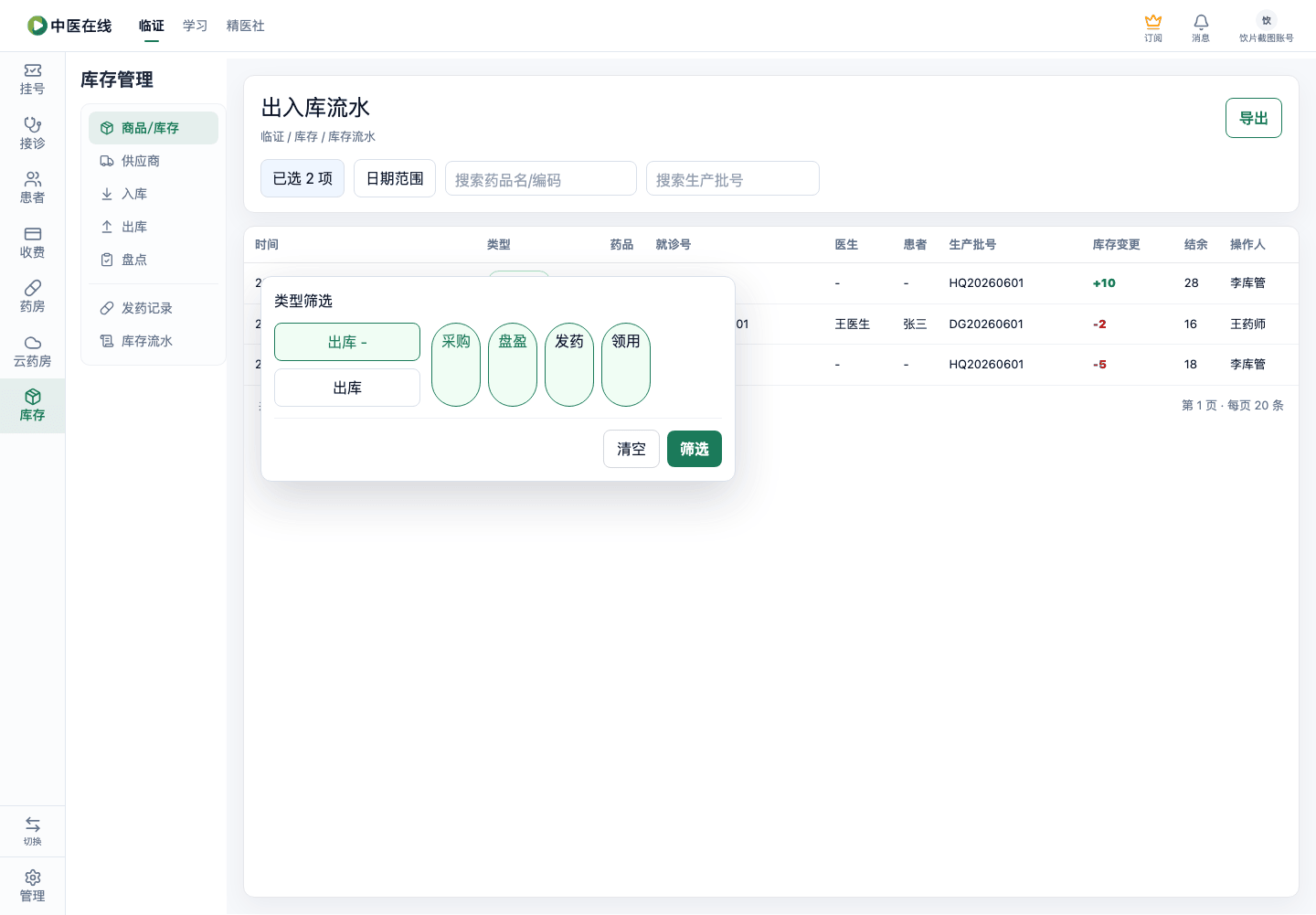This screenshot has height=915, width=1316.
Task: Open 消息 bell notifications
Action: 1201,27
